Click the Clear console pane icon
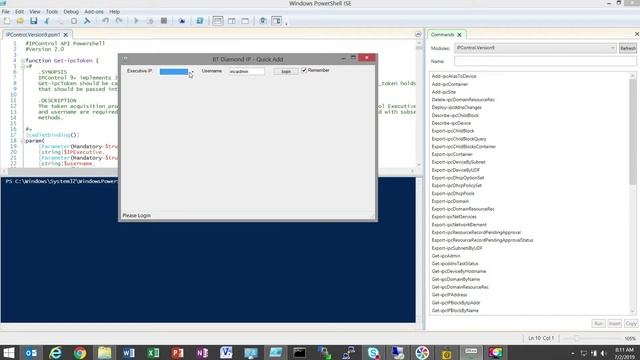Image resolution: width=640 pixels, height=360 pixels. 87,21
